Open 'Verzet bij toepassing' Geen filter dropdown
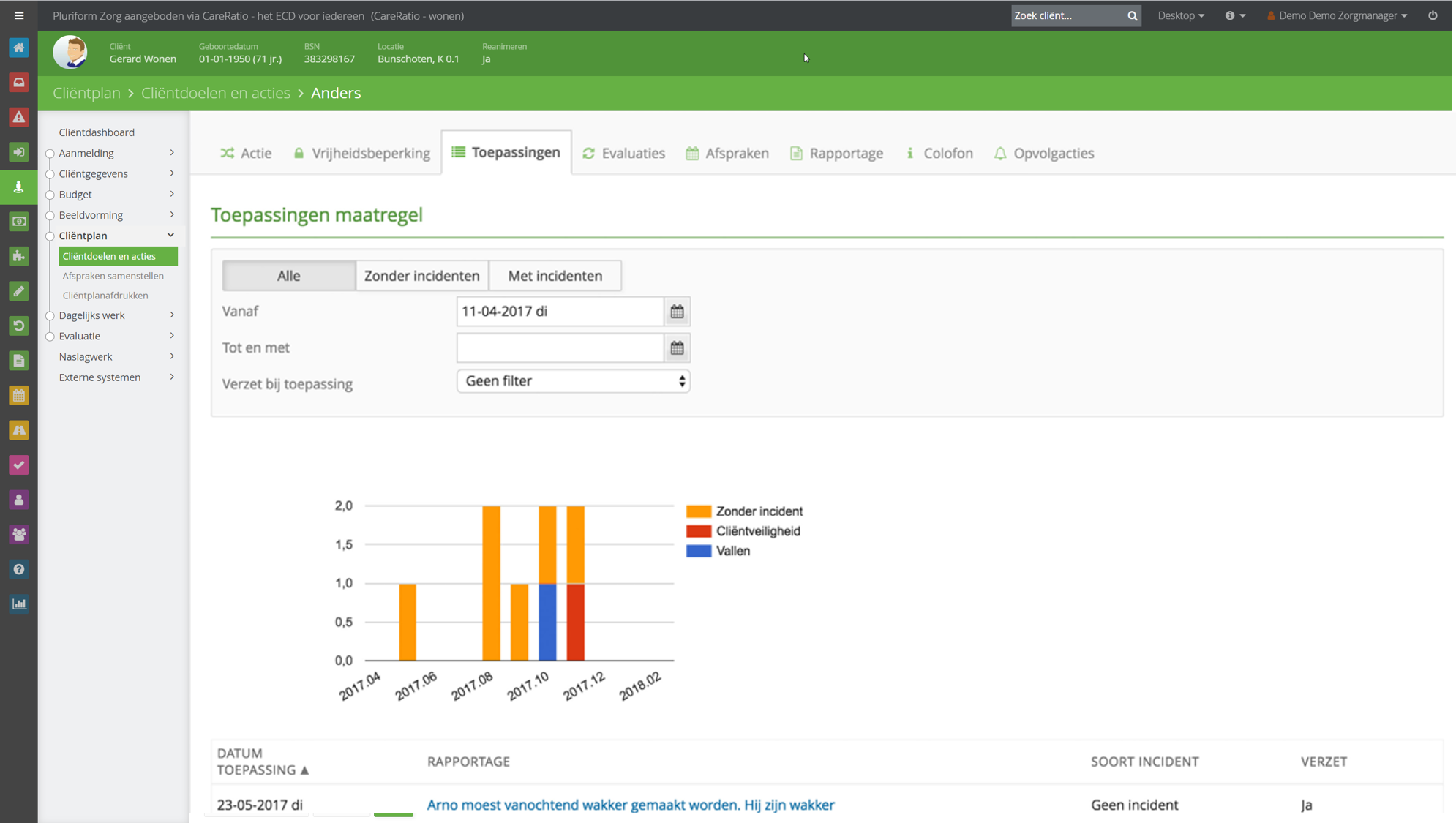This screenshot has width=1456, height=823. 574,381
